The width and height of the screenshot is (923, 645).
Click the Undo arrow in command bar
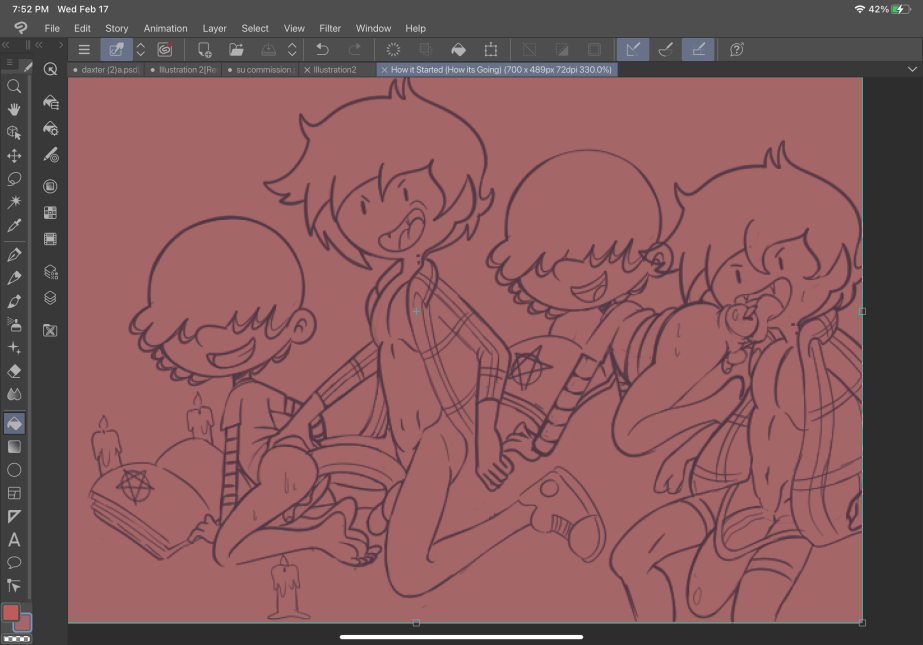(x=322, y=49)
